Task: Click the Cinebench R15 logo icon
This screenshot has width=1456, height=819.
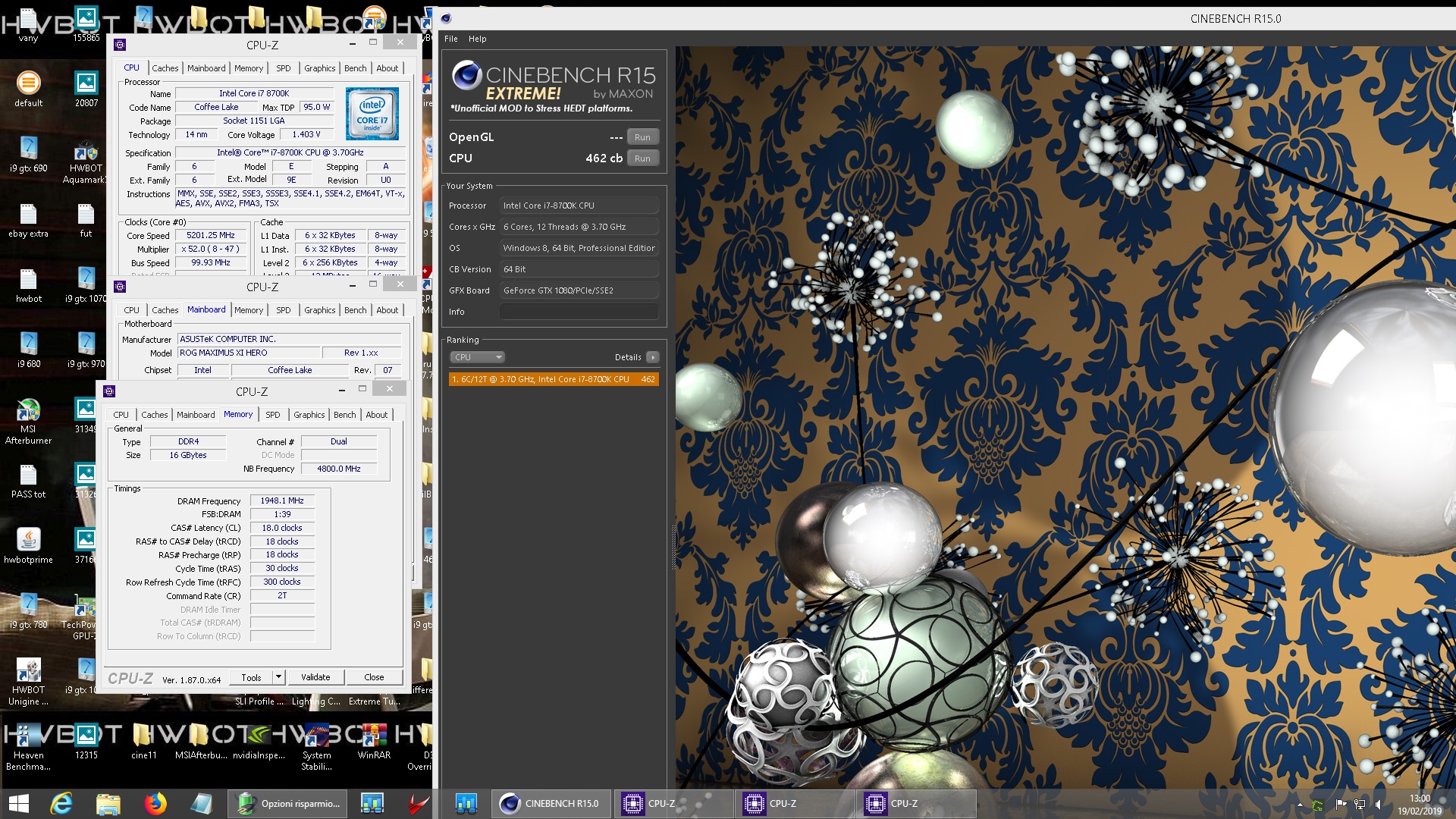Action: [x=466, y=75]
